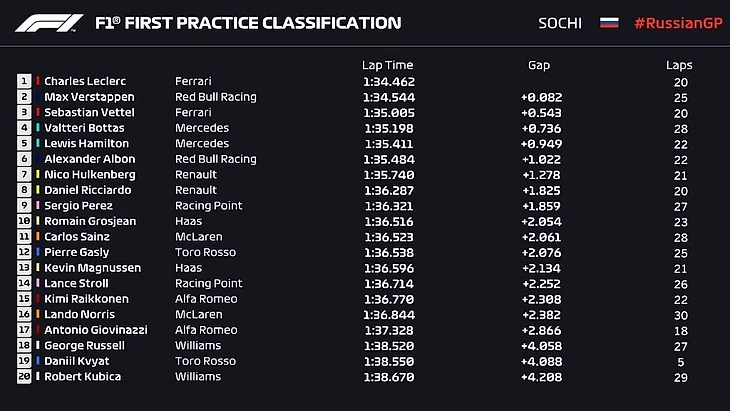730x411 pixels.
Task: Click Daniil Kvyat's lap count 5
Action: point(680,361)
